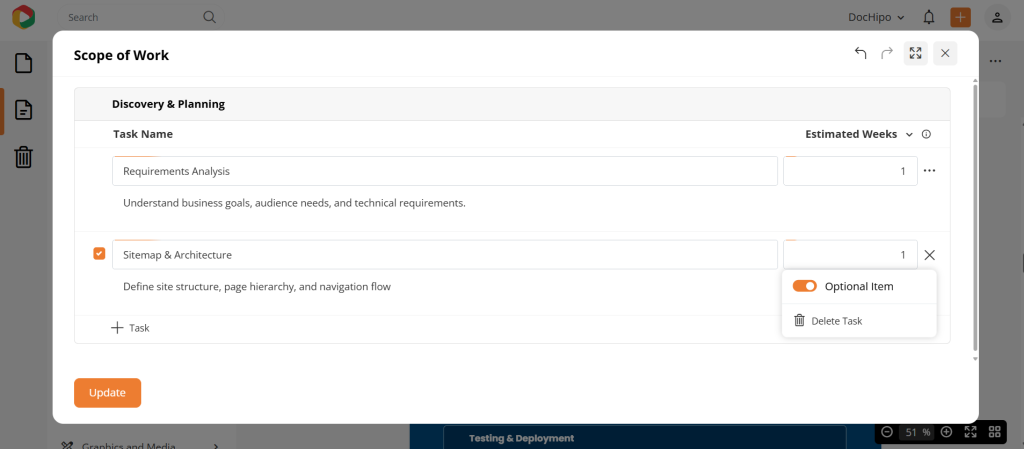Open the trash icon in left sidebar
Image resolution: width=1024 pixels, height=449 pixels.
click(24, 157)
